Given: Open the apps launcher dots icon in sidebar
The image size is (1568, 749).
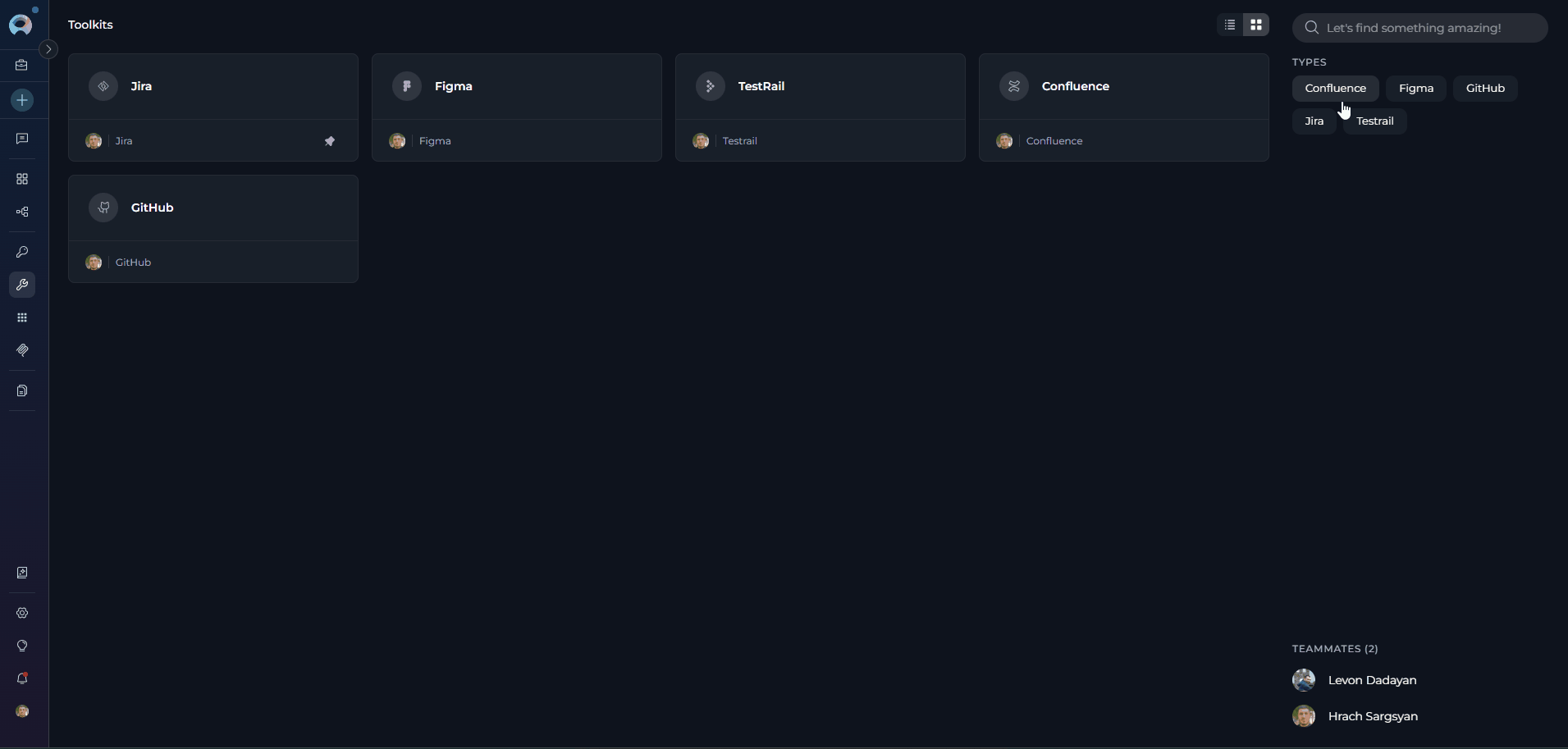Looking at the screenshot, I should [x=21, y=317].
